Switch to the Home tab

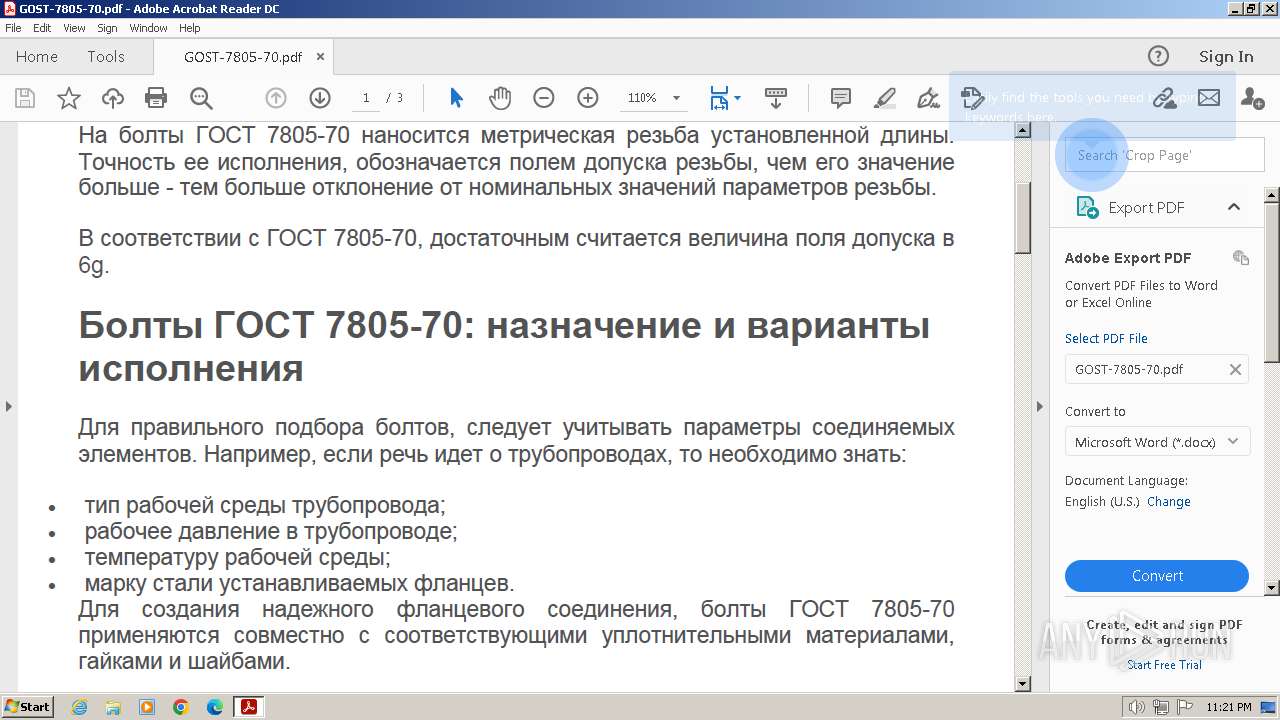[x=37, y=57]
